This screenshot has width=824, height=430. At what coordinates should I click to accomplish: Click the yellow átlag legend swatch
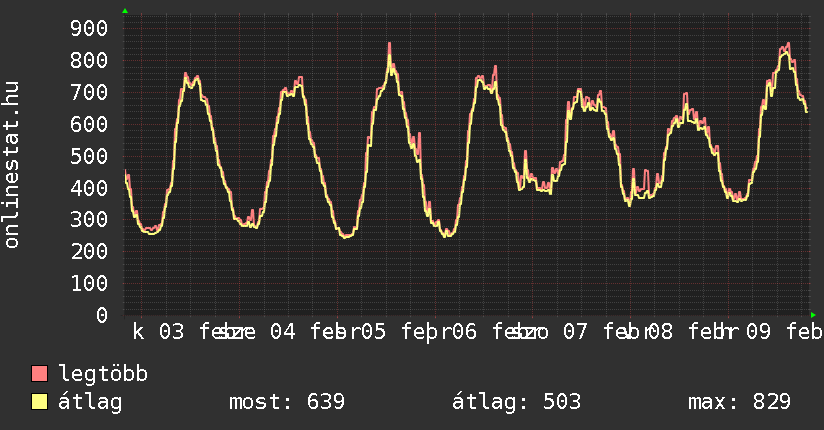click(x=40, y=402)
